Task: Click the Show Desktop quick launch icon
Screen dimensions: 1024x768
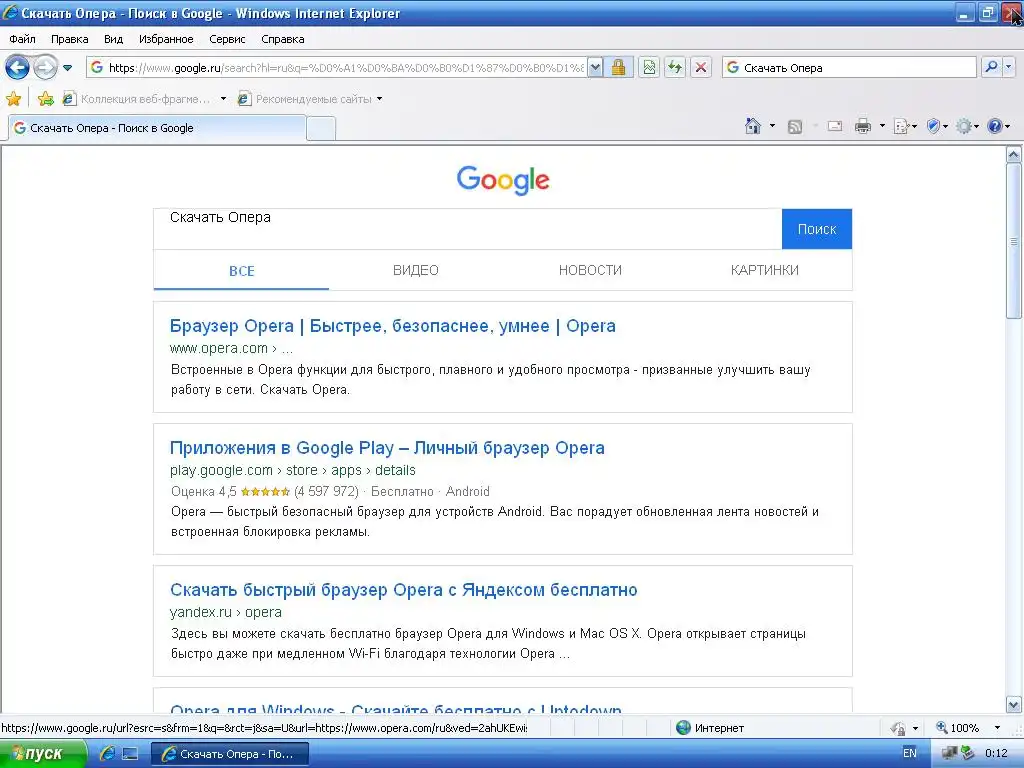Action: coord(131,754)
